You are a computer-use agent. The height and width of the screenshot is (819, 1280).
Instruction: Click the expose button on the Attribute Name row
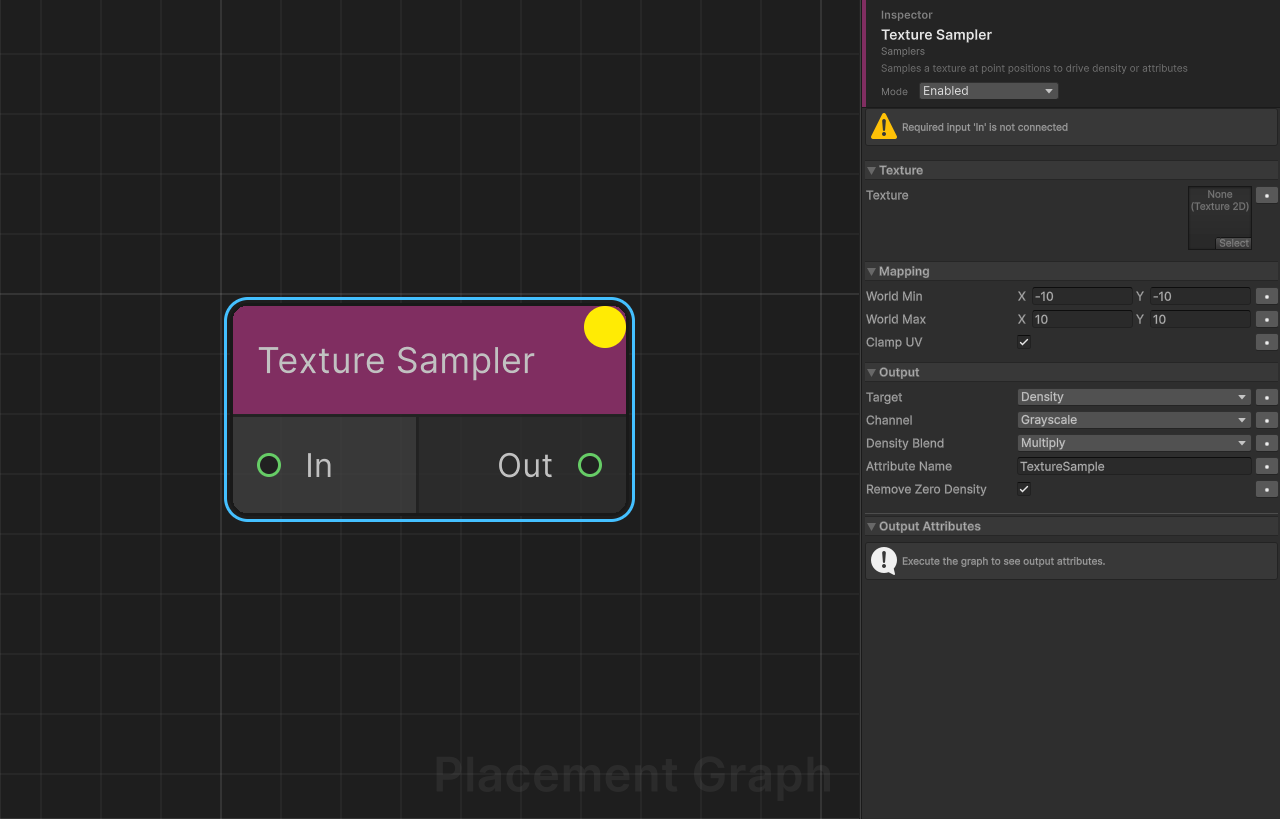[1267, 466]
